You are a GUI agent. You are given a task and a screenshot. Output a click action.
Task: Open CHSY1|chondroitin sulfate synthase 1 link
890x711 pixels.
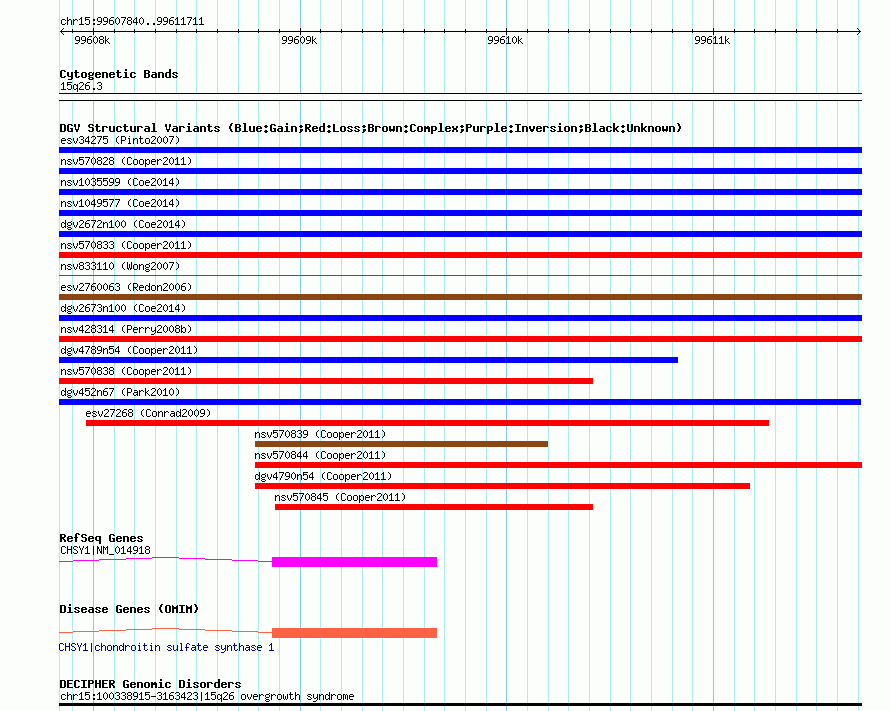[x=166, y=647]
